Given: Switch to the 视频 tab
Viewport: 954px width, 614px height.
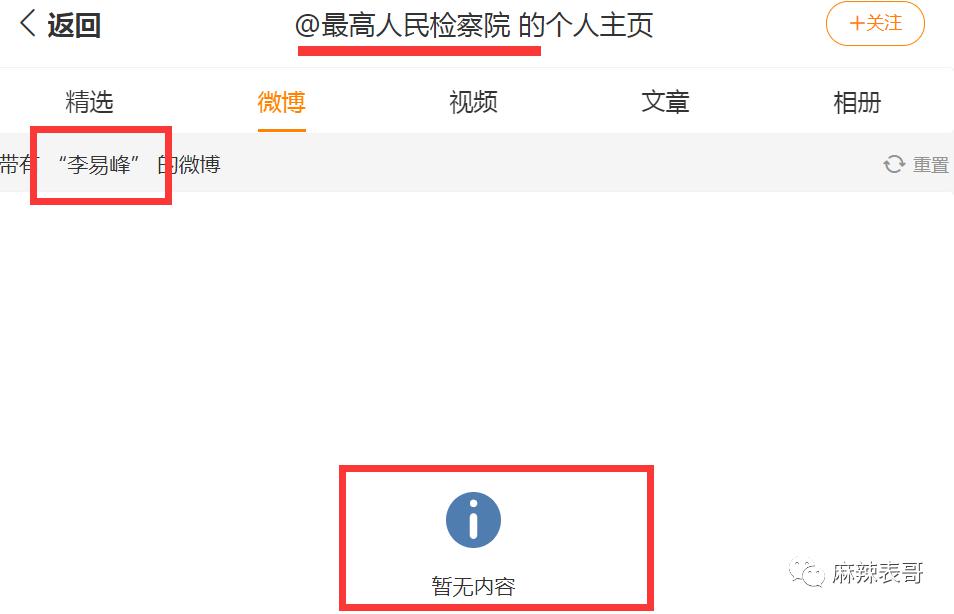Looking at the screenshot, I should [473, 102].
